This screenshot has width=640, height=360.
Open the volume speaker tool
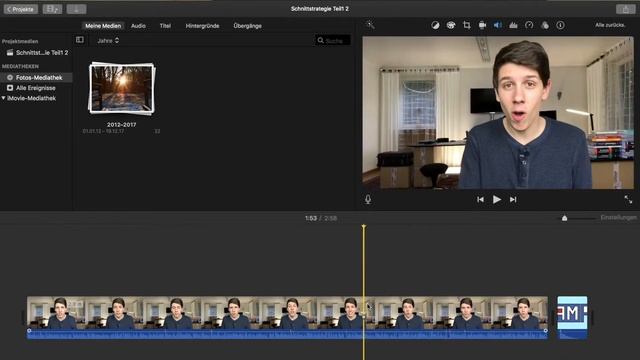tap(498, 25)
